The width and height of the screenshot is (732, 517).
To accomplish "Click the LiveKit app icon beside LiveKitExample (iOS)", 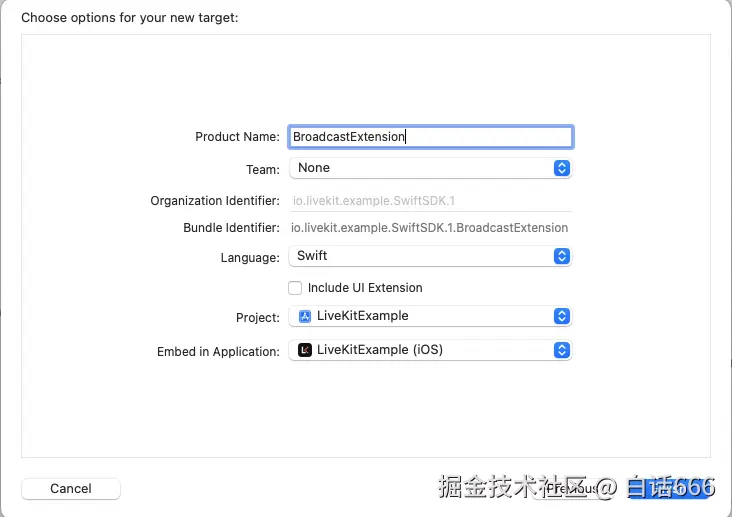I will 305,350.
